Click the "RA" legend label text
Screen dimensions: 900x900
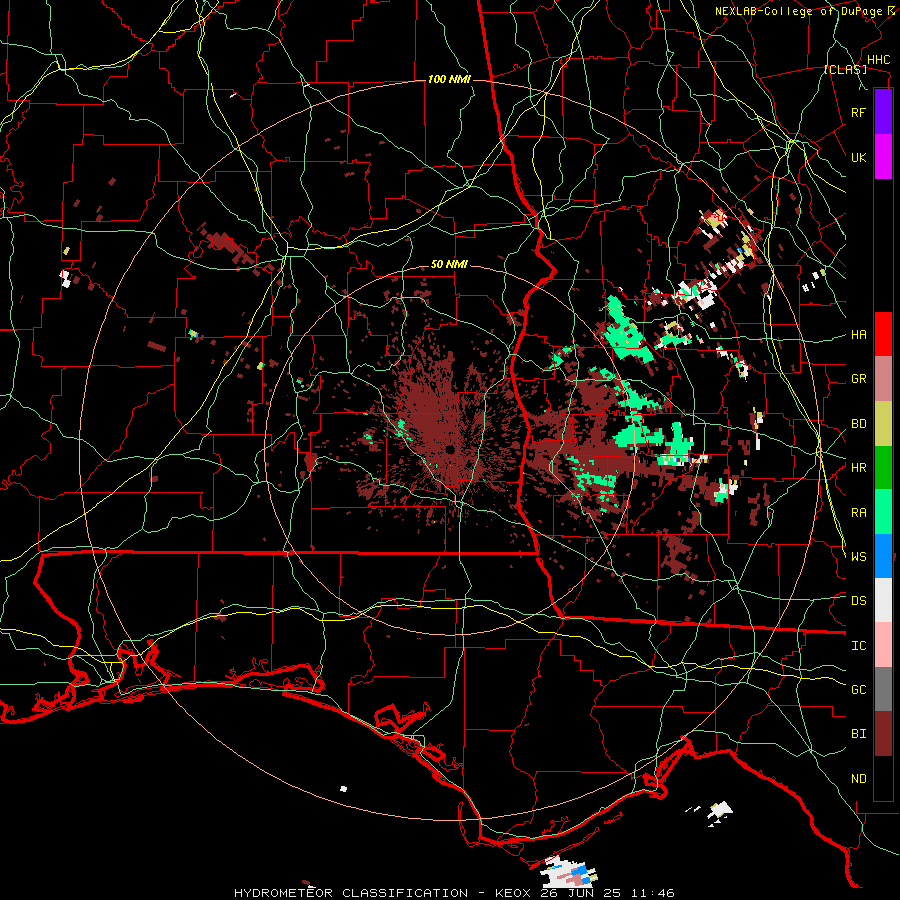(x=858, y=513)
